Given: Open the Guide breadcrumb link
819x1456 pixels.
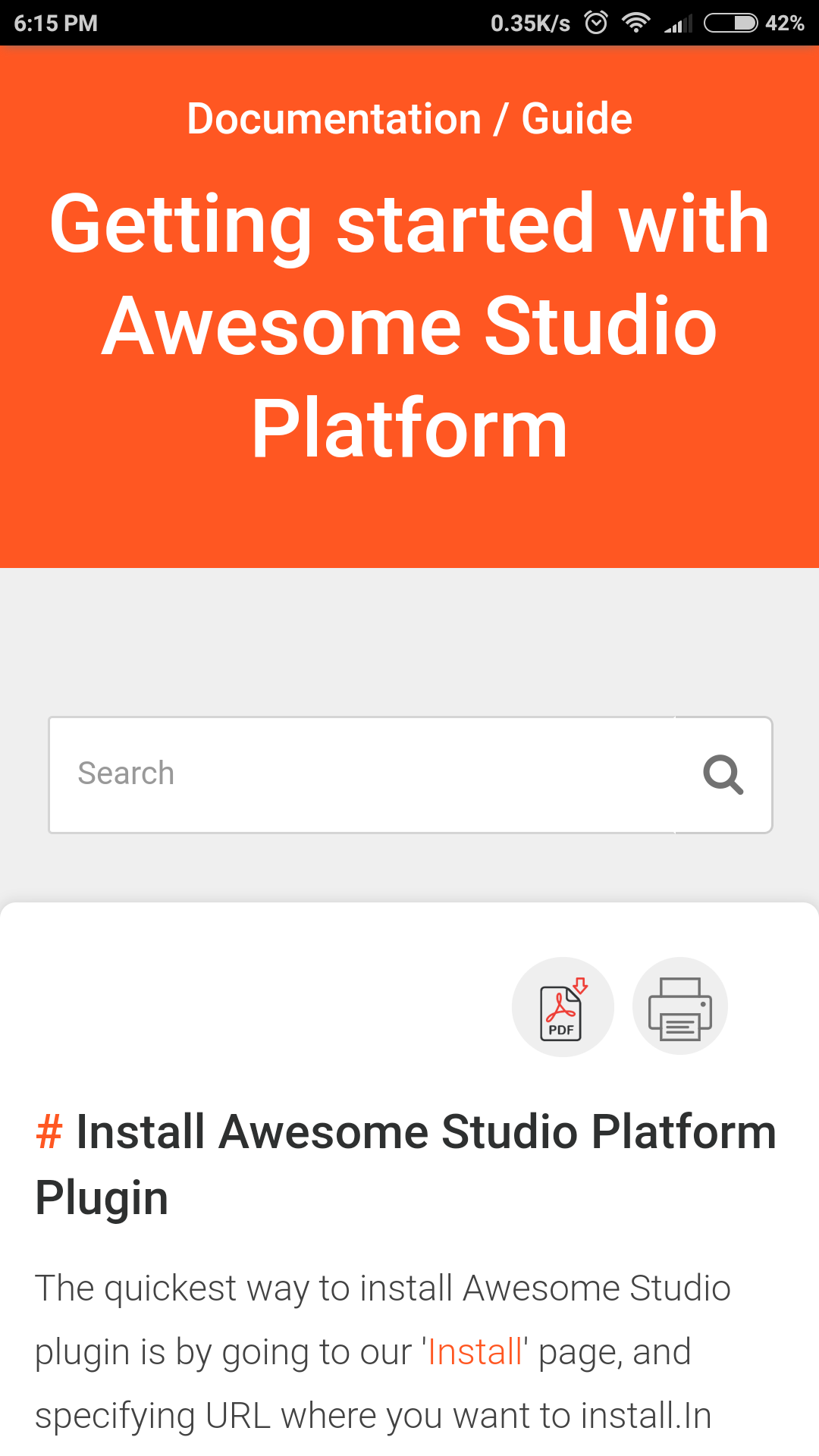Looking at the screenshot, I should click(576, 119).
